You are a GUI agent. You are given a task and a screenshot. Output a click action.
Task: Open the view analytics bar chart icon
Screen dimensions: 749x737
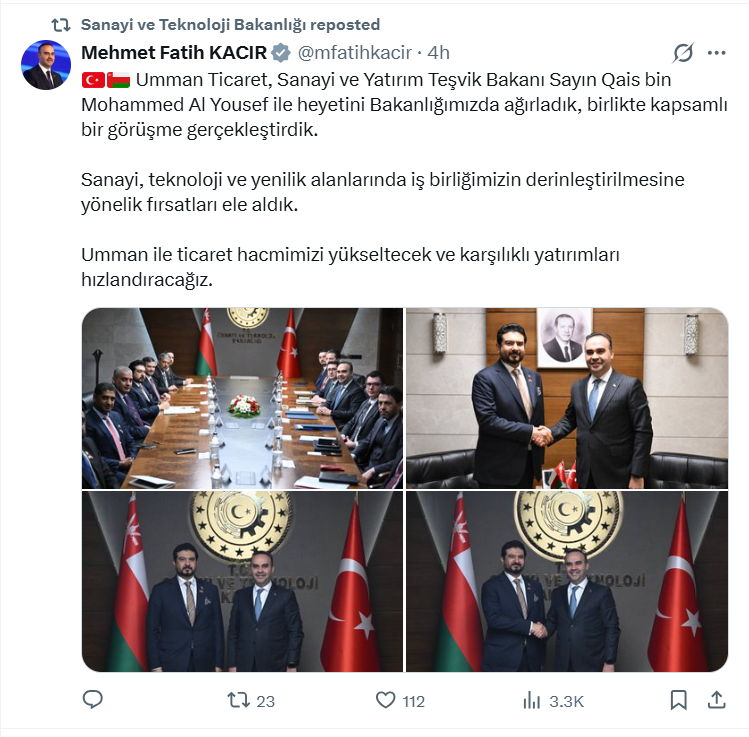tap(531, 701)
